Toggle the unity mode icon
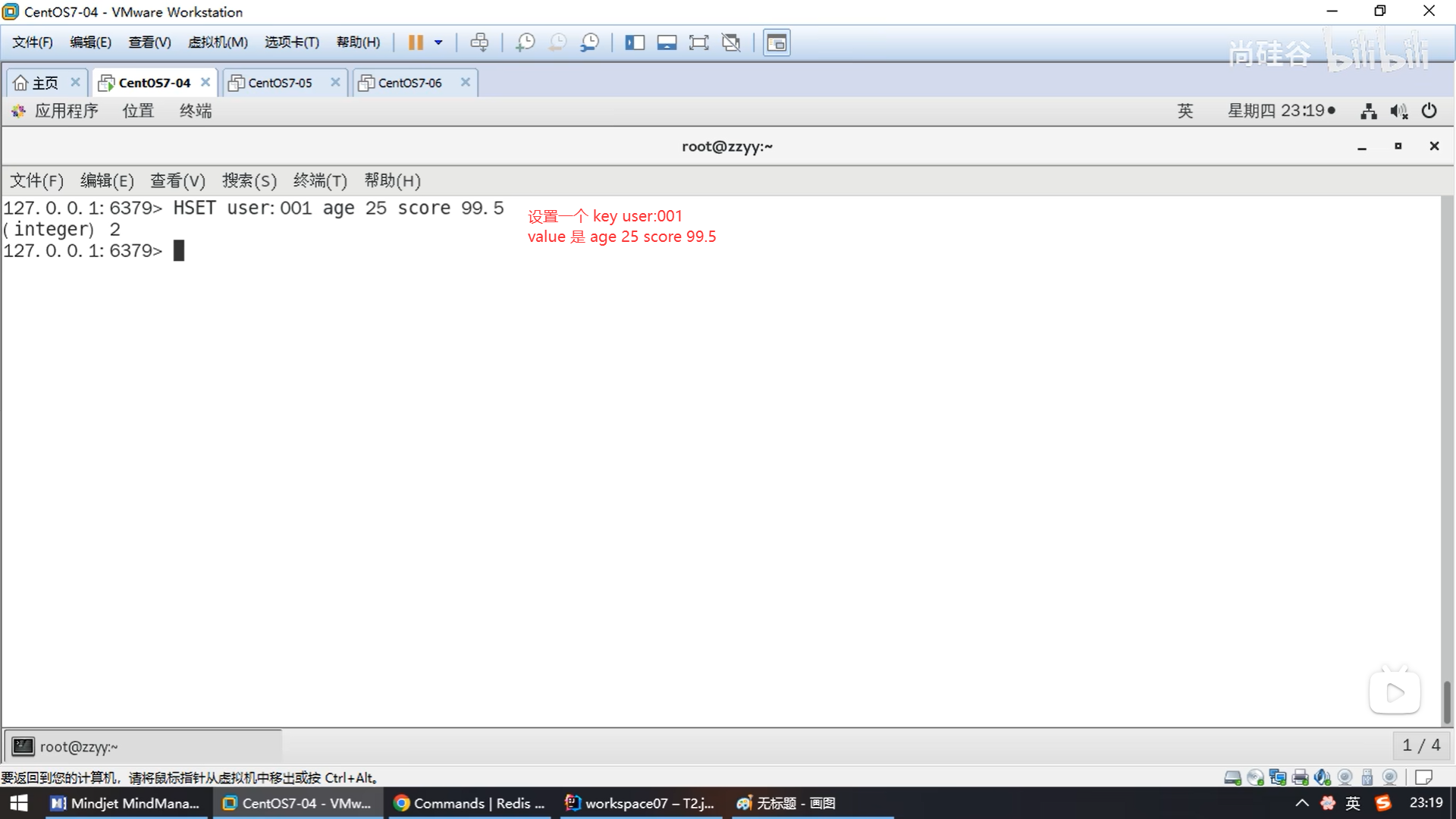 point(731,42)
